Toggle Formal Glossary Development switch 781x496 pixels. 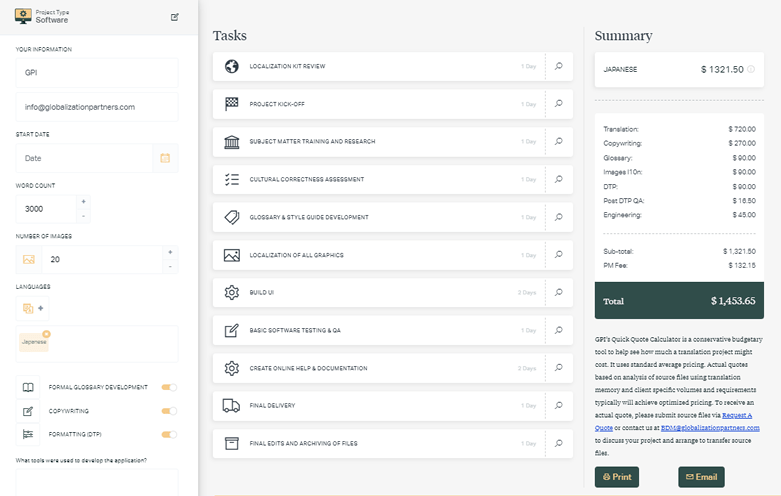[x=169, y=387]
